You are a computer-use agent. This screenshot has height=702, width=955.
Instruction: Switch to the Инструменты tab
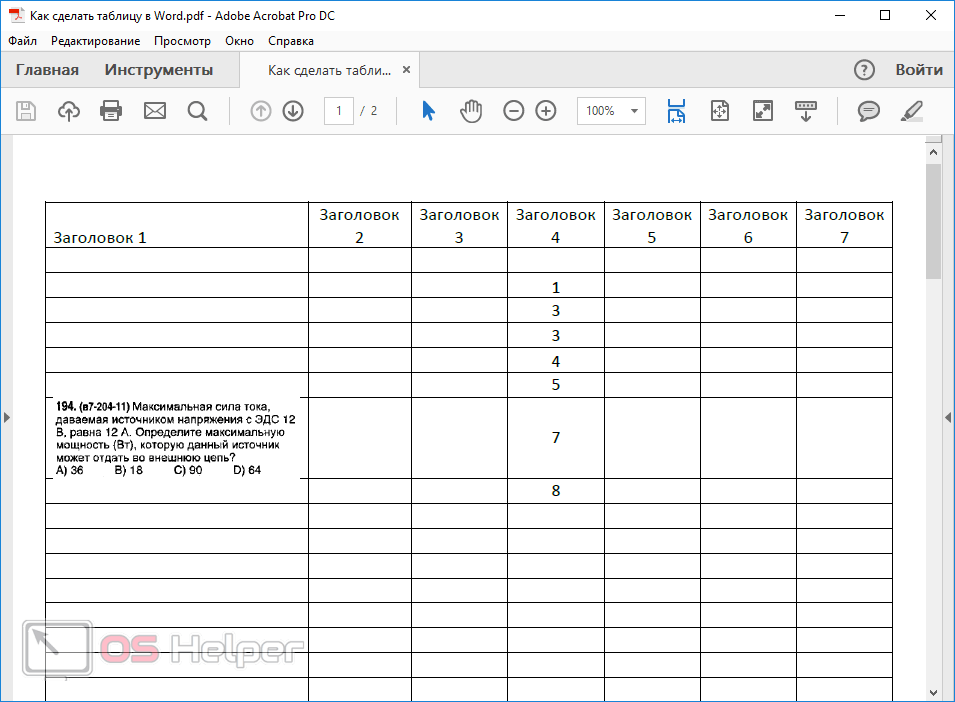(159, 70)
